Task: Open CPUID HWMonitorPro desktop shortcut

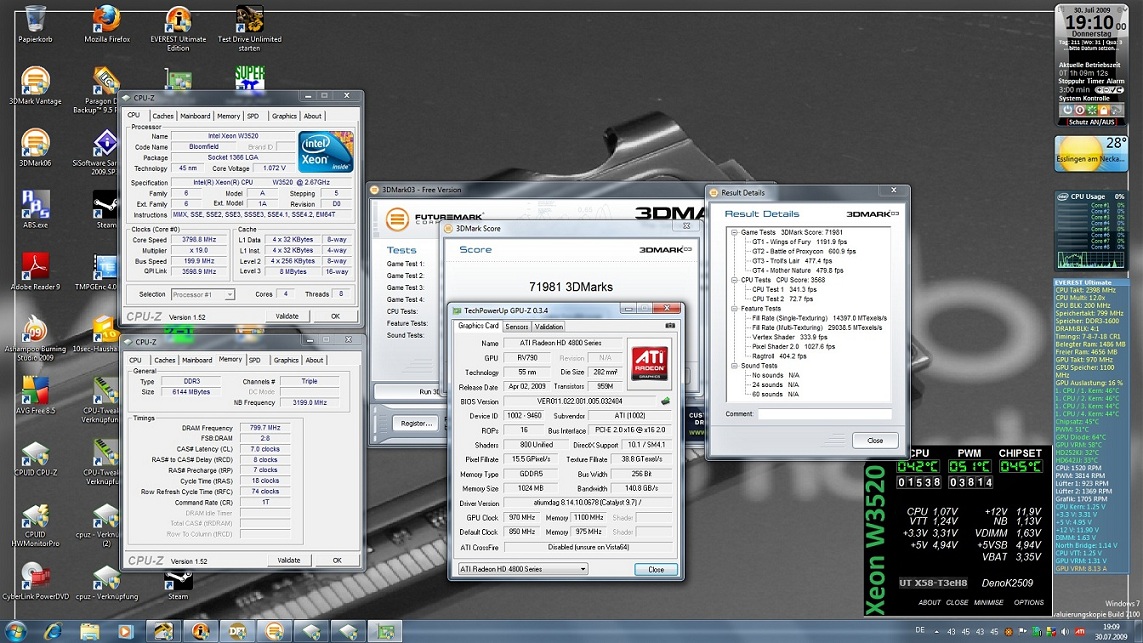Action: click(35, 523)
